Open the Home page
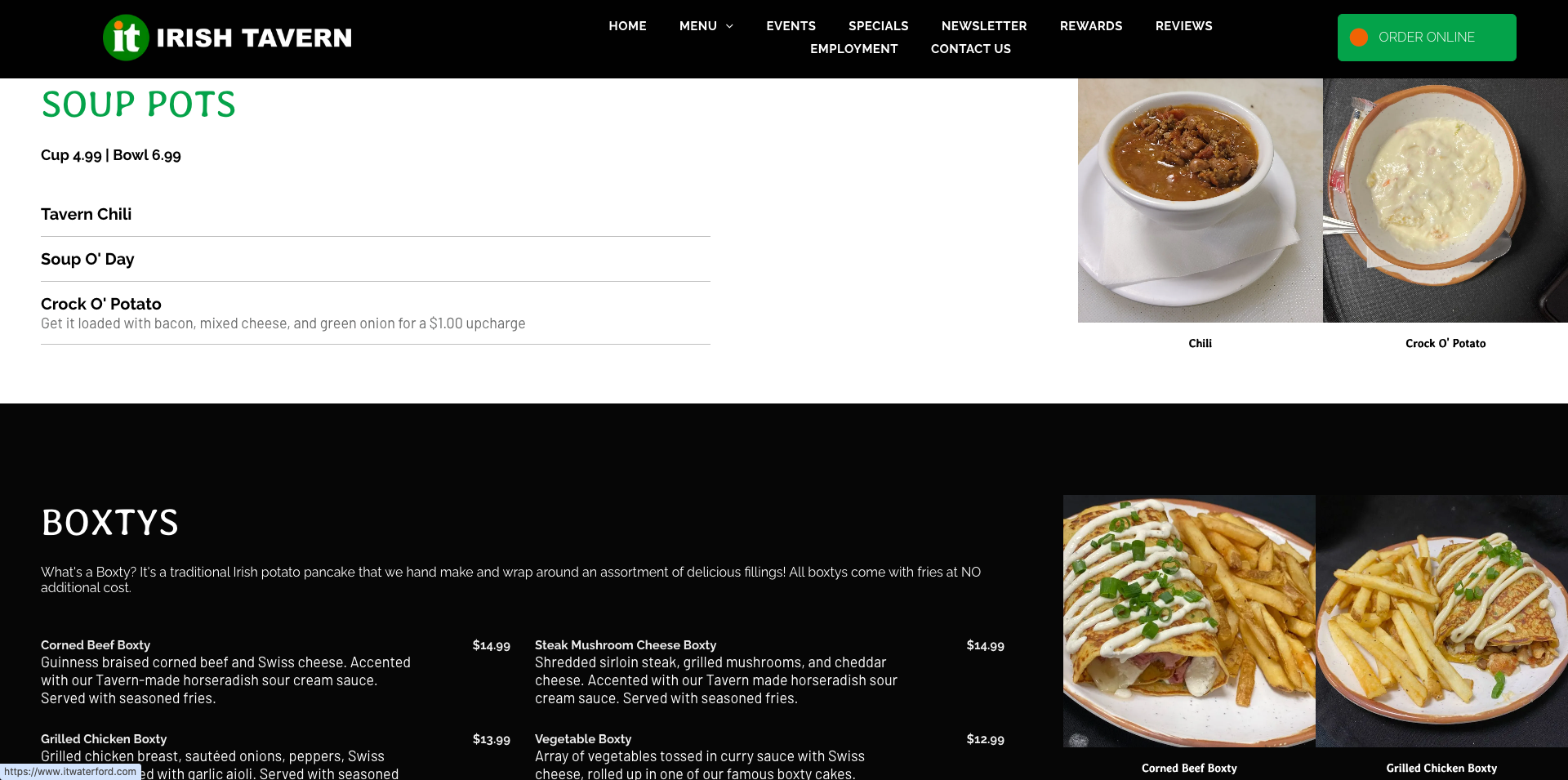 (x=627, y=26)
